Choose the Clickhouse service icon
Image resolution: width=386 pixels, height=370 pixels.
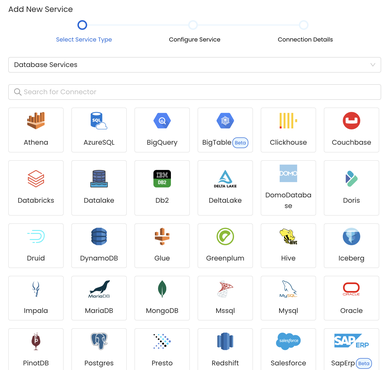coord(288,121)
